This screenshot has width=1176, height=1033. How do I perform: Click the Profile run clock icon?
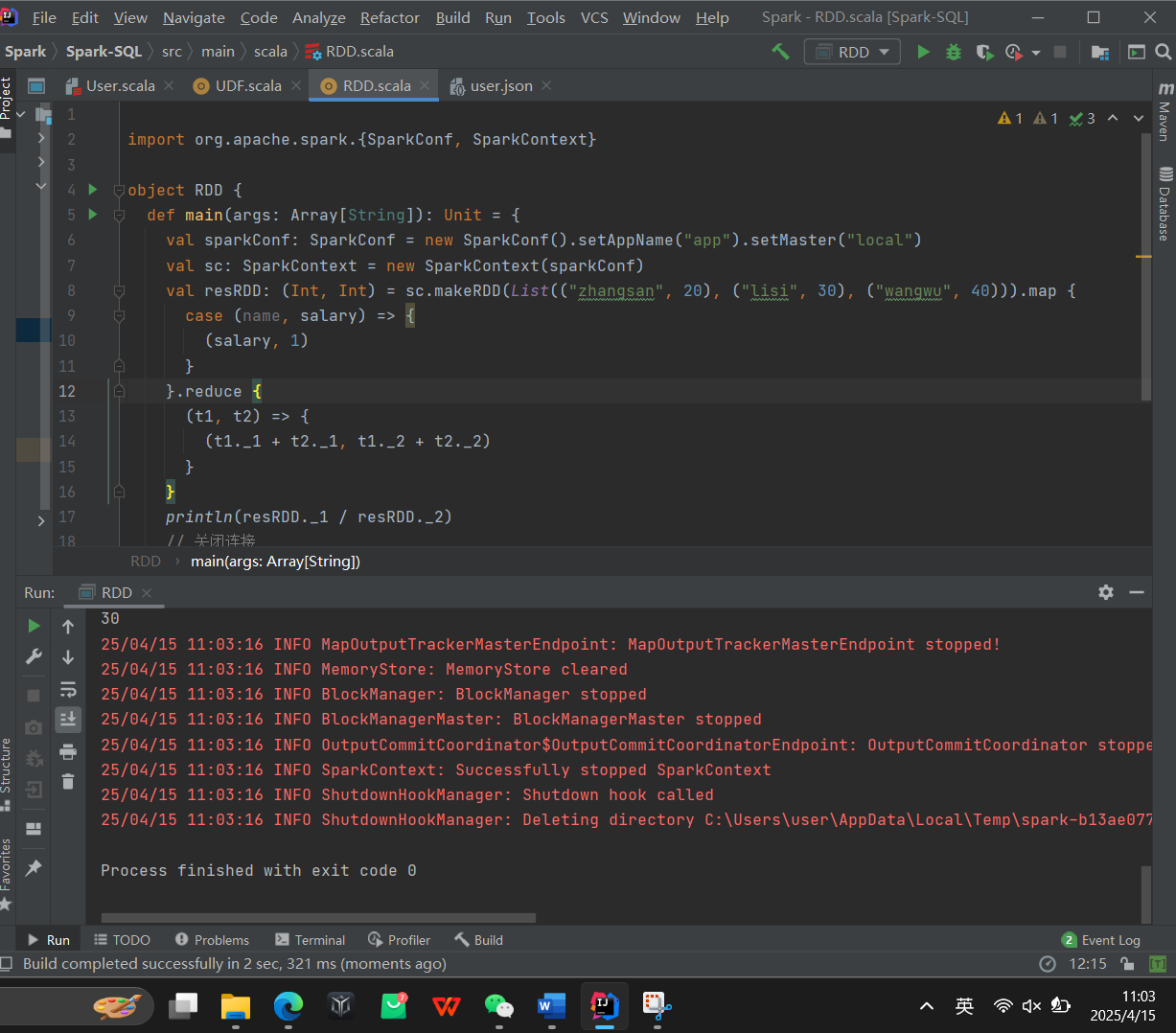[x=1014, y=52]
